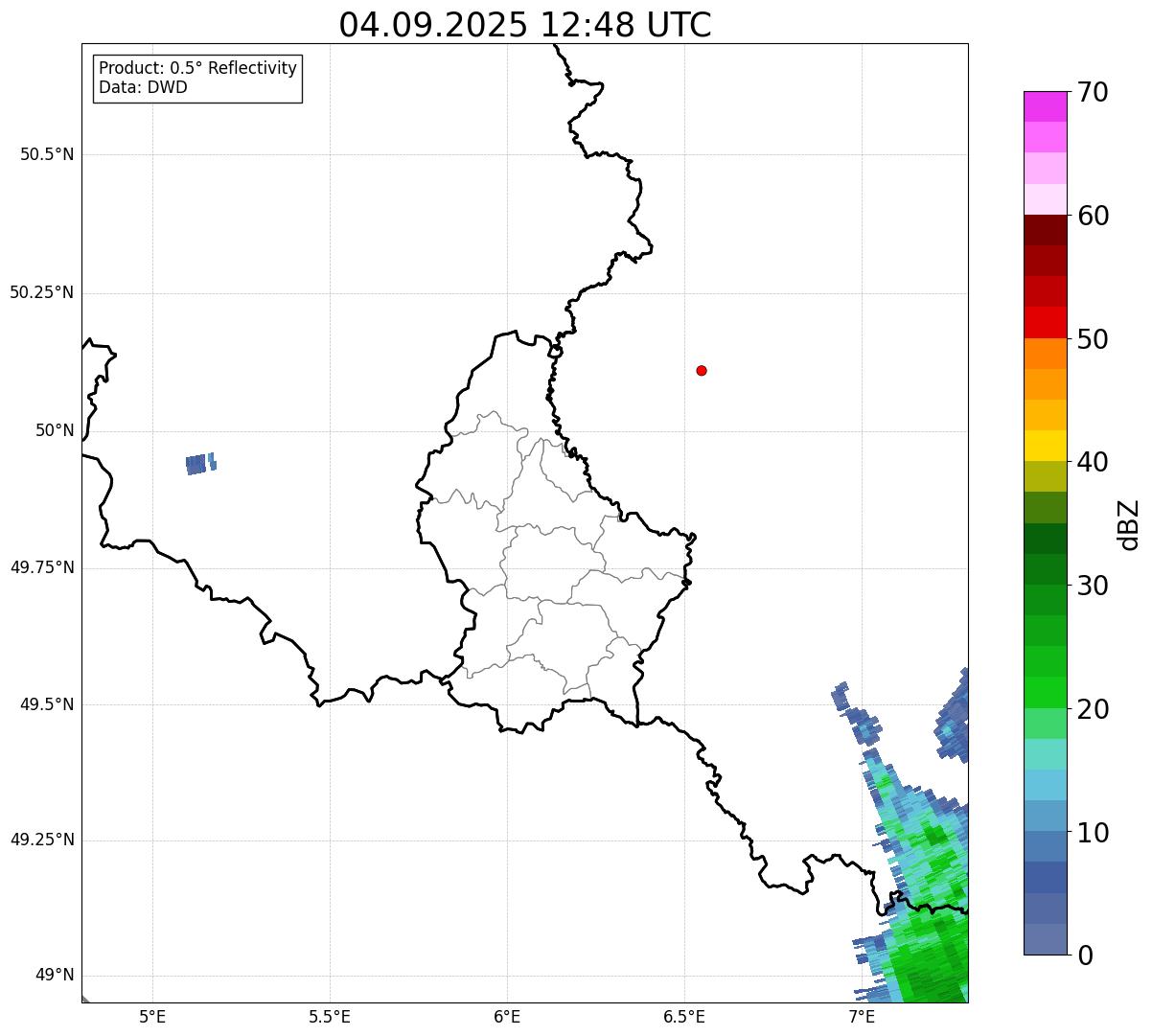Click the 'Data: DWD' text
Image resolution: width=1152 pixels, height=1036 pixels.
[x=143, y=87]
